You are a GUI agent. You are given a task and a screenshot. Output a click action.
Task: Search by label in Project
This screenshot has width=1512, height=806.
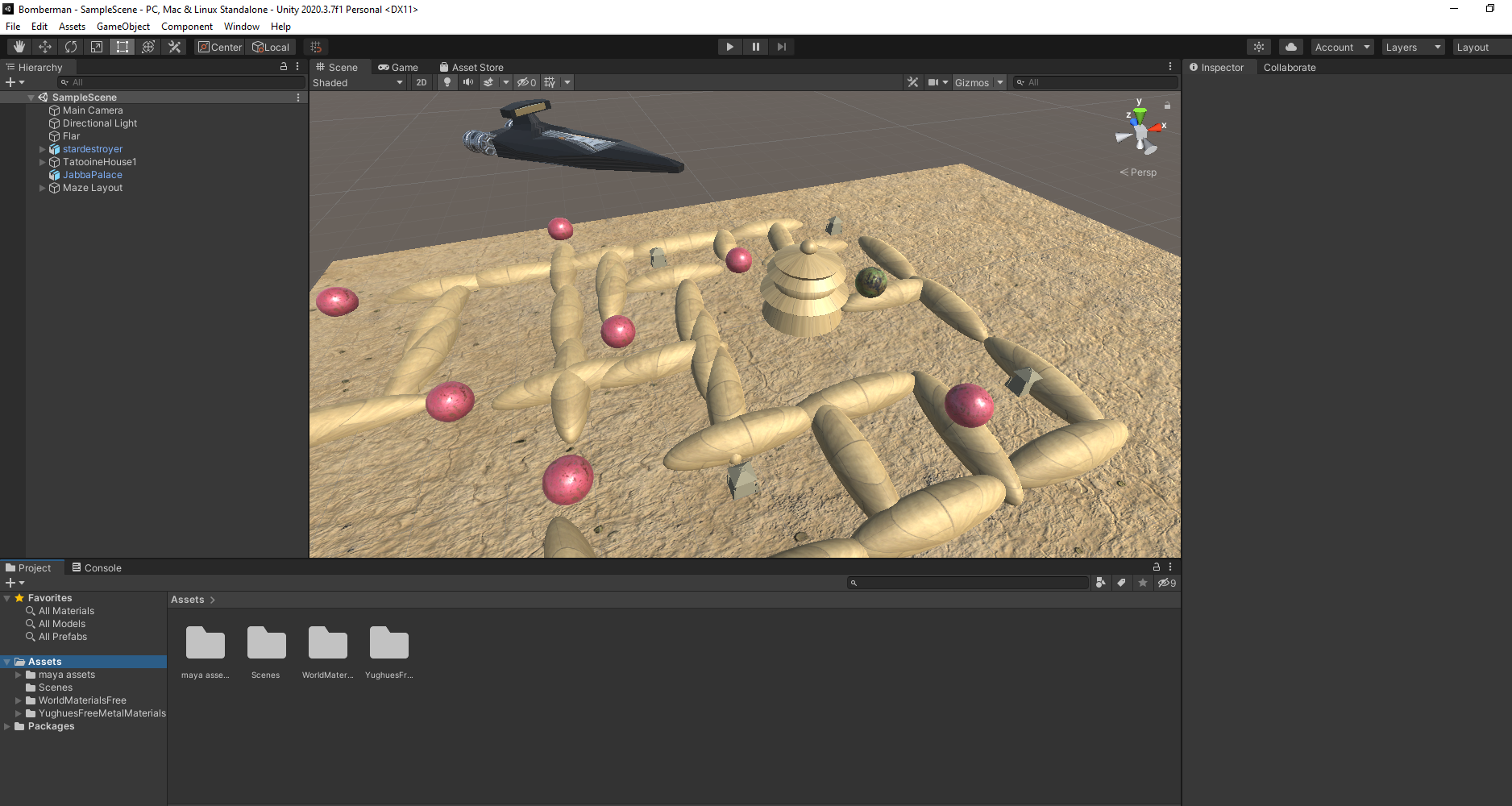click(1121, 583)
